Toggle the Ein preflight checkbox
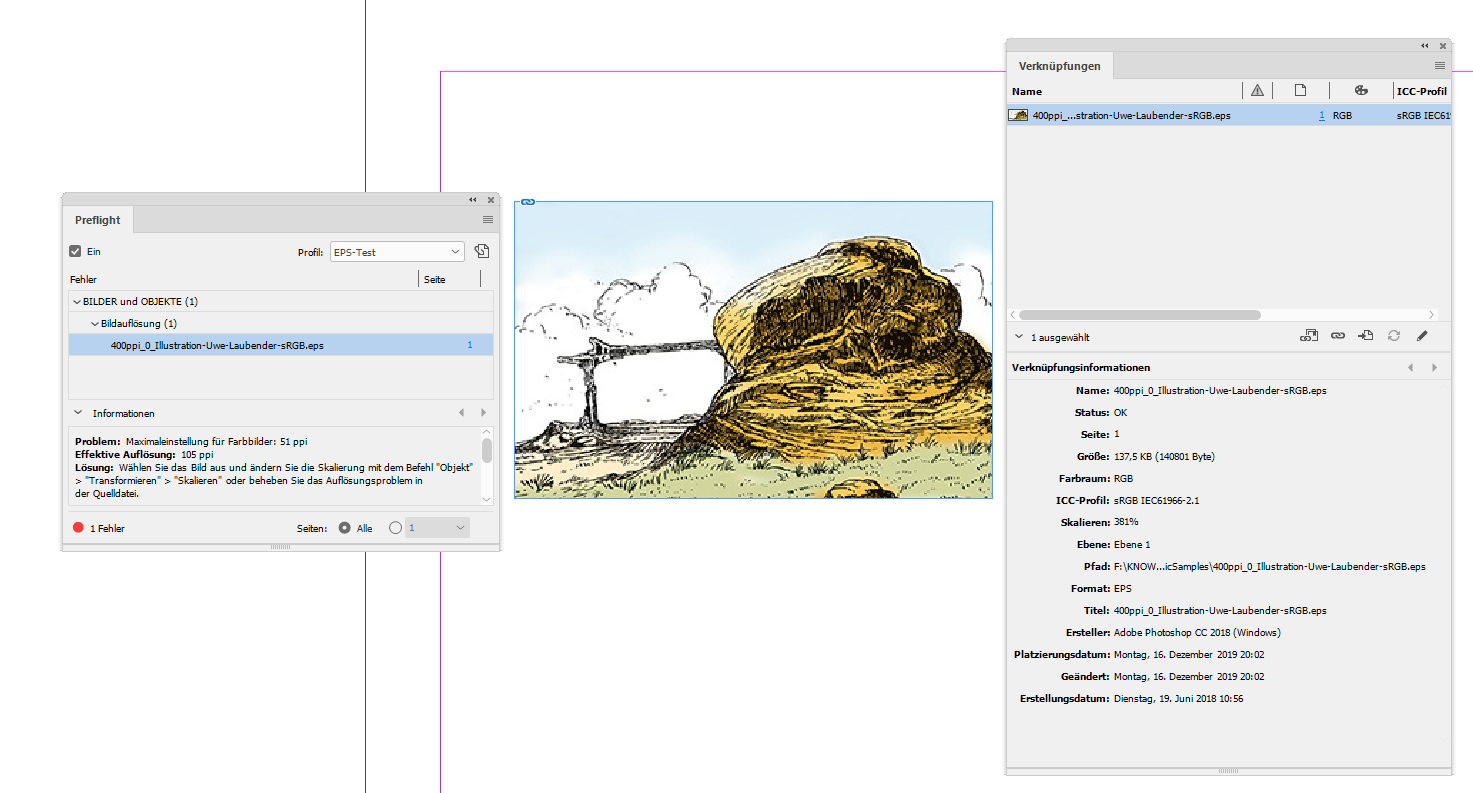 coord(75,252)
